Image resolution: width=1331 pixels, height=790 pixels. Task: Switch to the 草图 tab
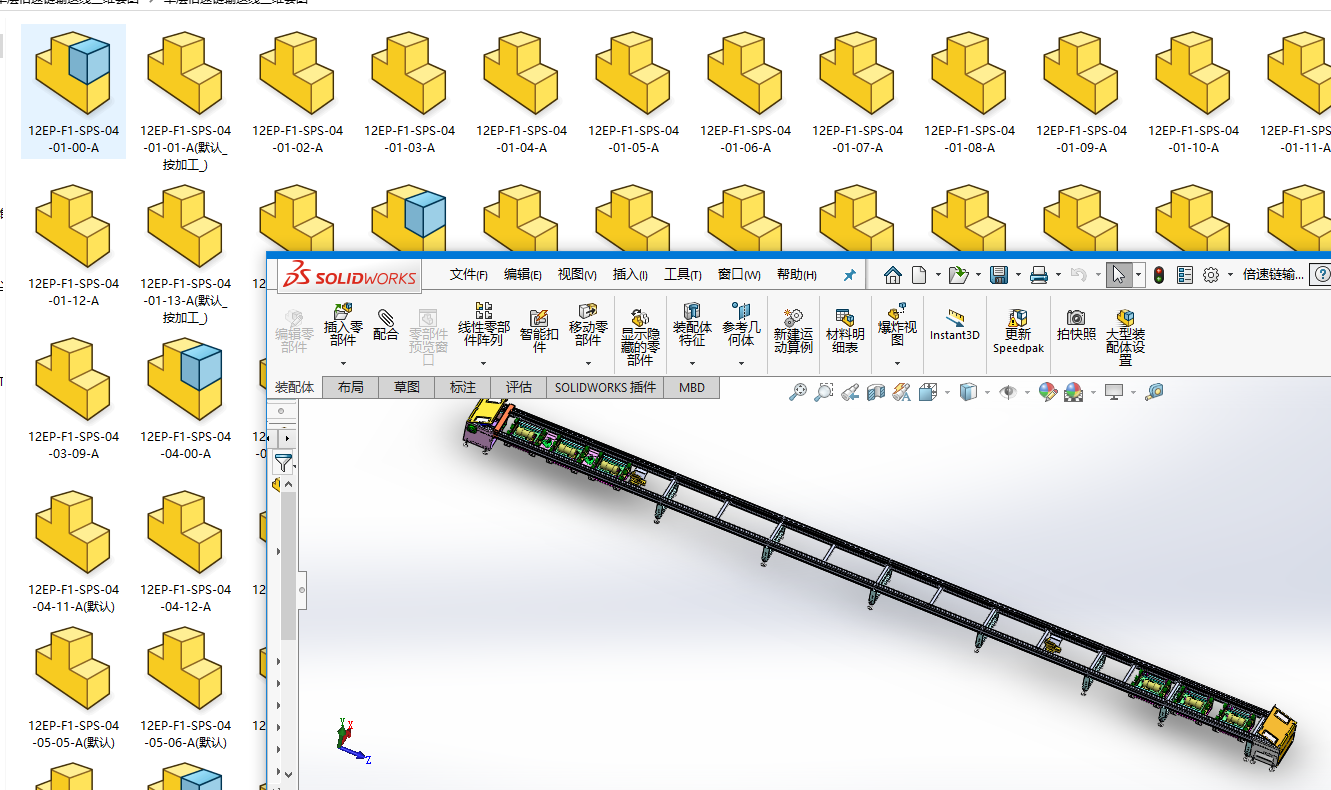(407, 387)
